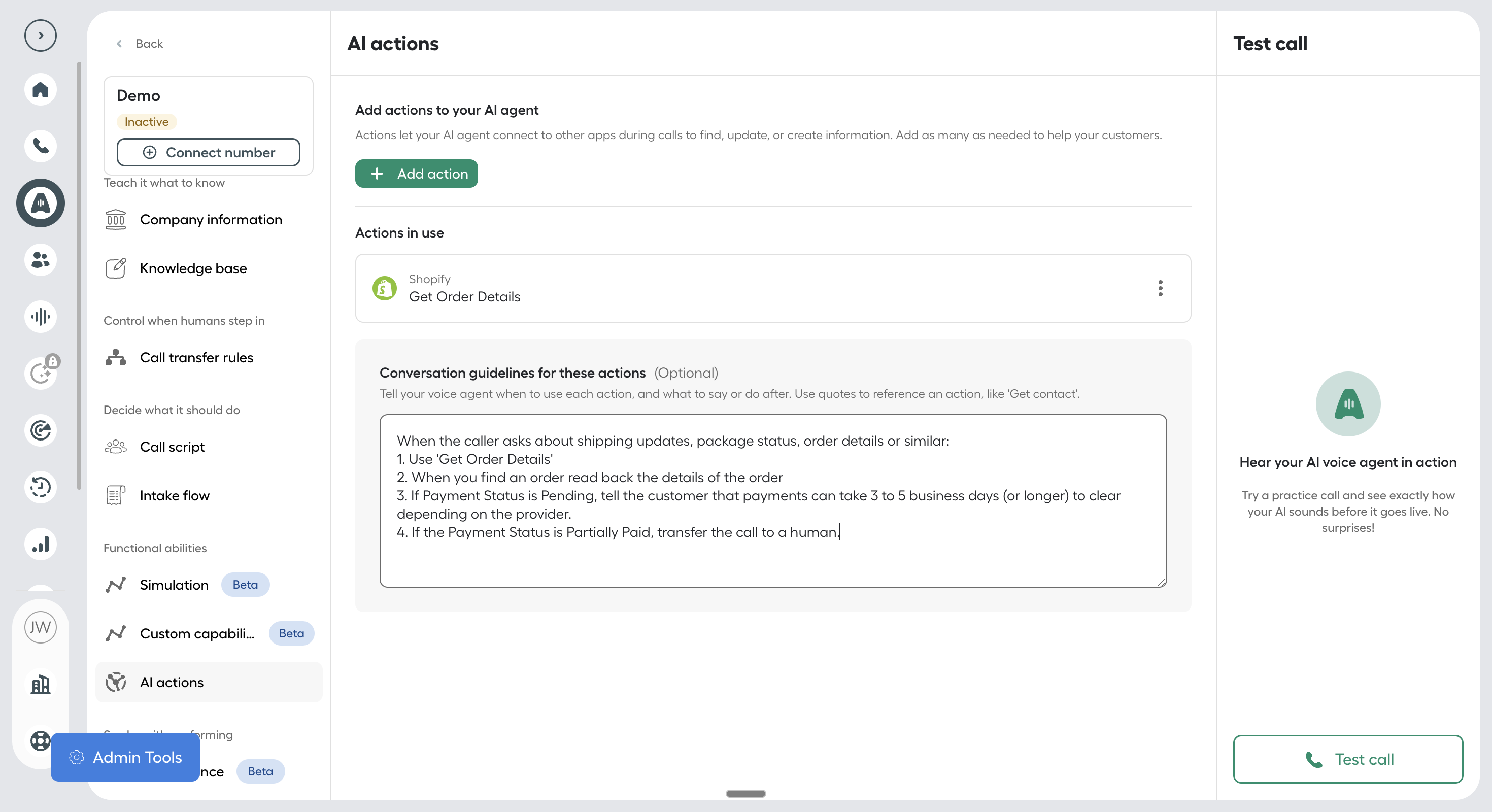Viewport: 1492px width, 812px height.
Task: Open the help lifebuoy icon
Action: (40, 741)
